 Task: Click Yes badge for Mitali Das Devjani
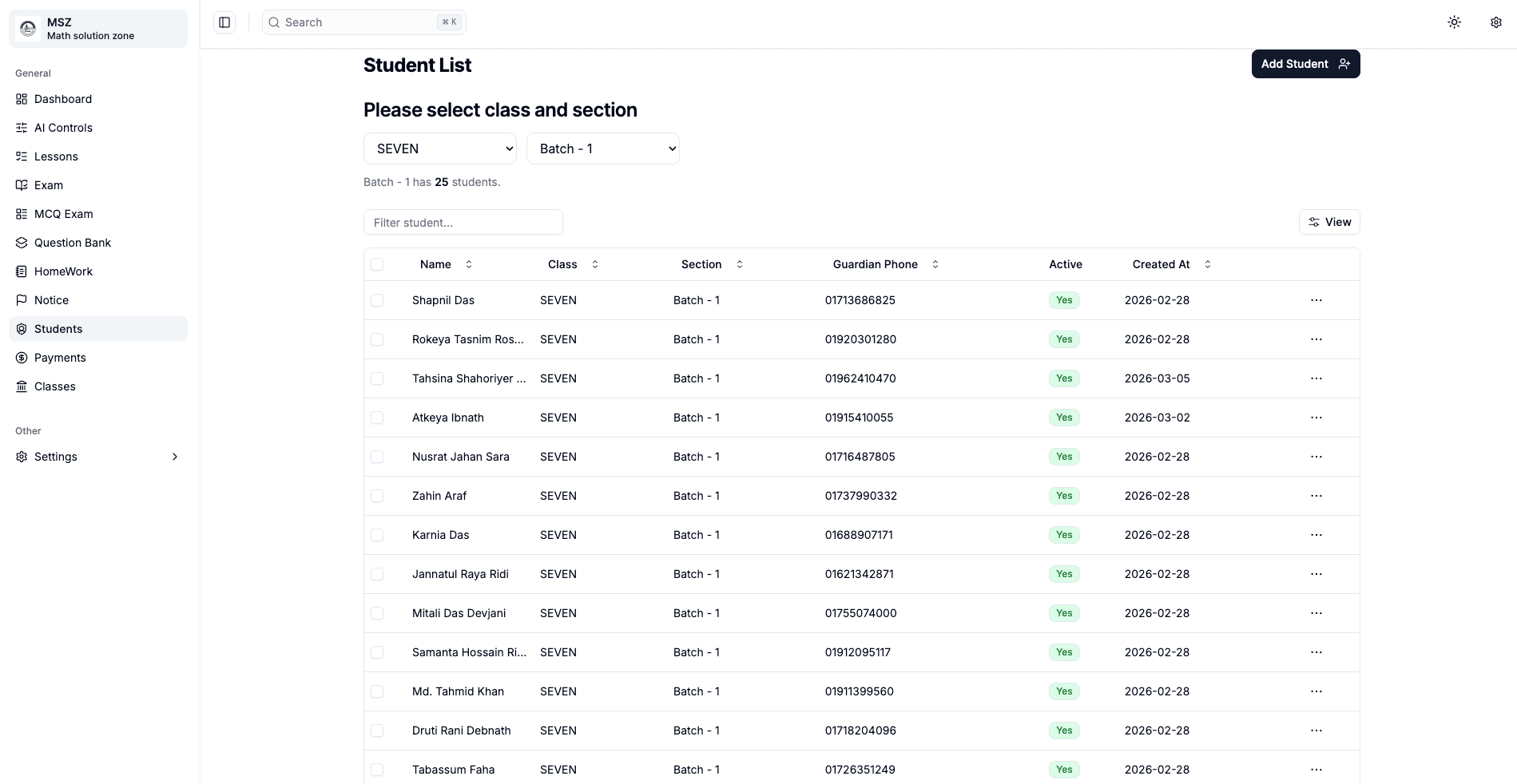1064,613
